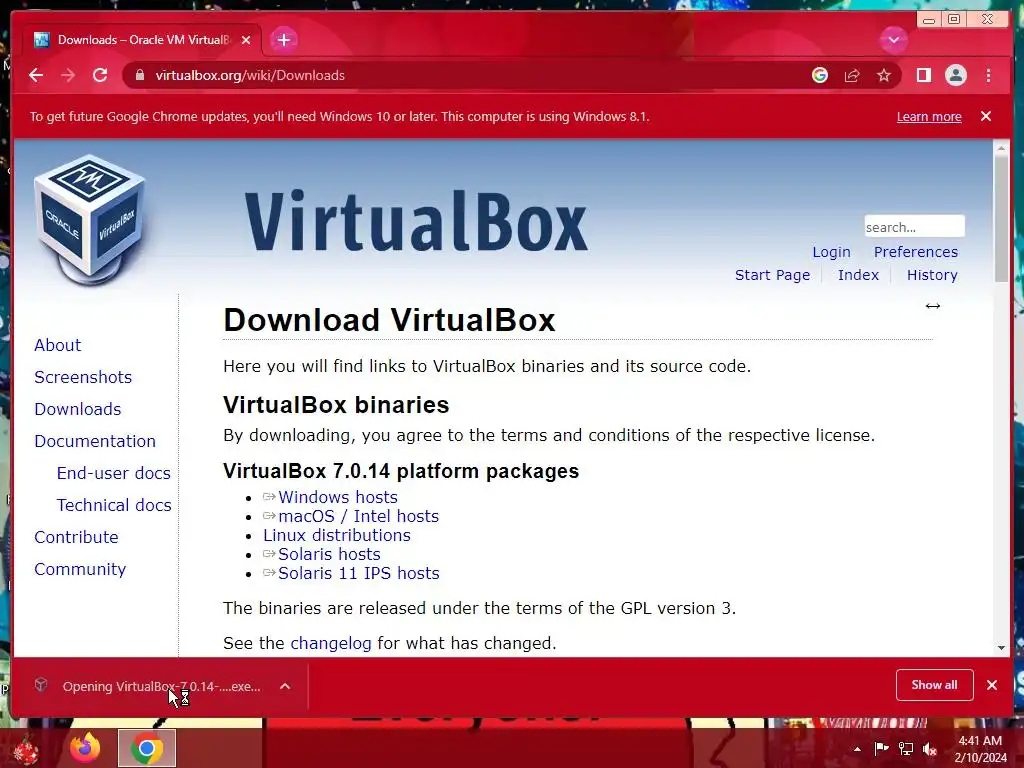Open Technical docs in the sidebar
The height and width of the screenshot is (768, 1024).
tap(114, 505)
